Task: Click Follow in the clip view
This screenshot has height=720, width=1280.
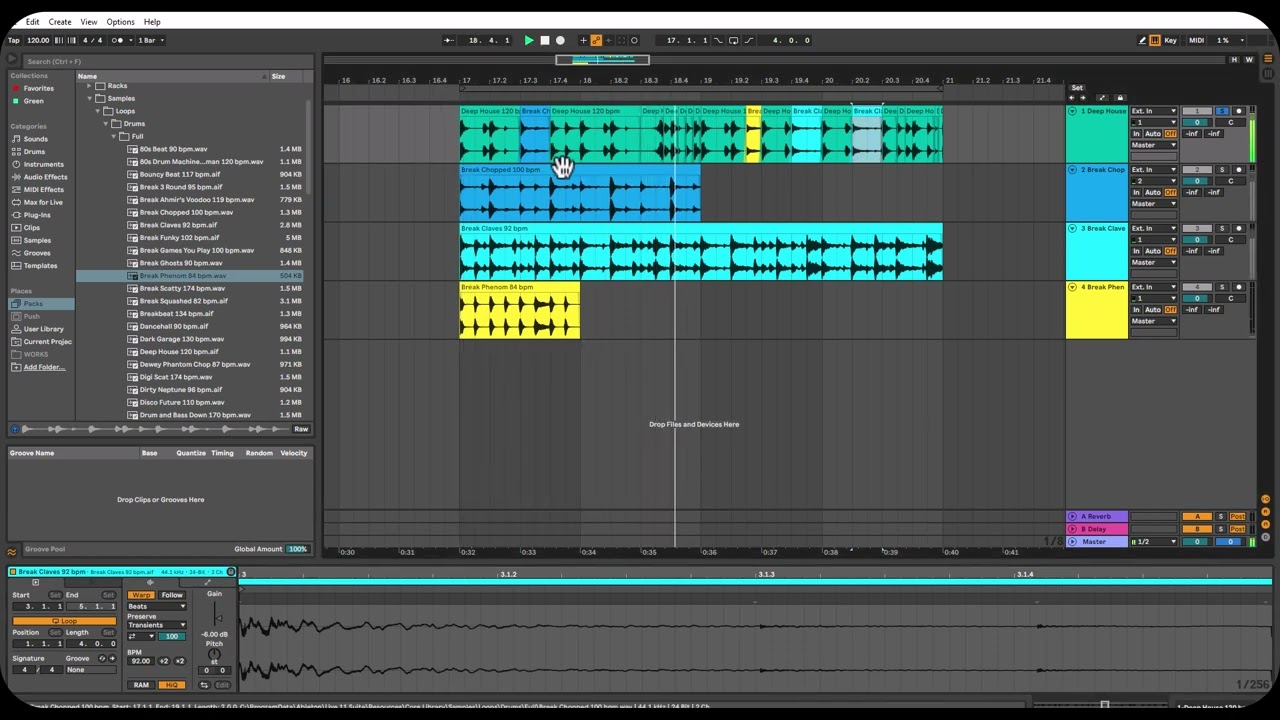Action: [x=172, y=595]
